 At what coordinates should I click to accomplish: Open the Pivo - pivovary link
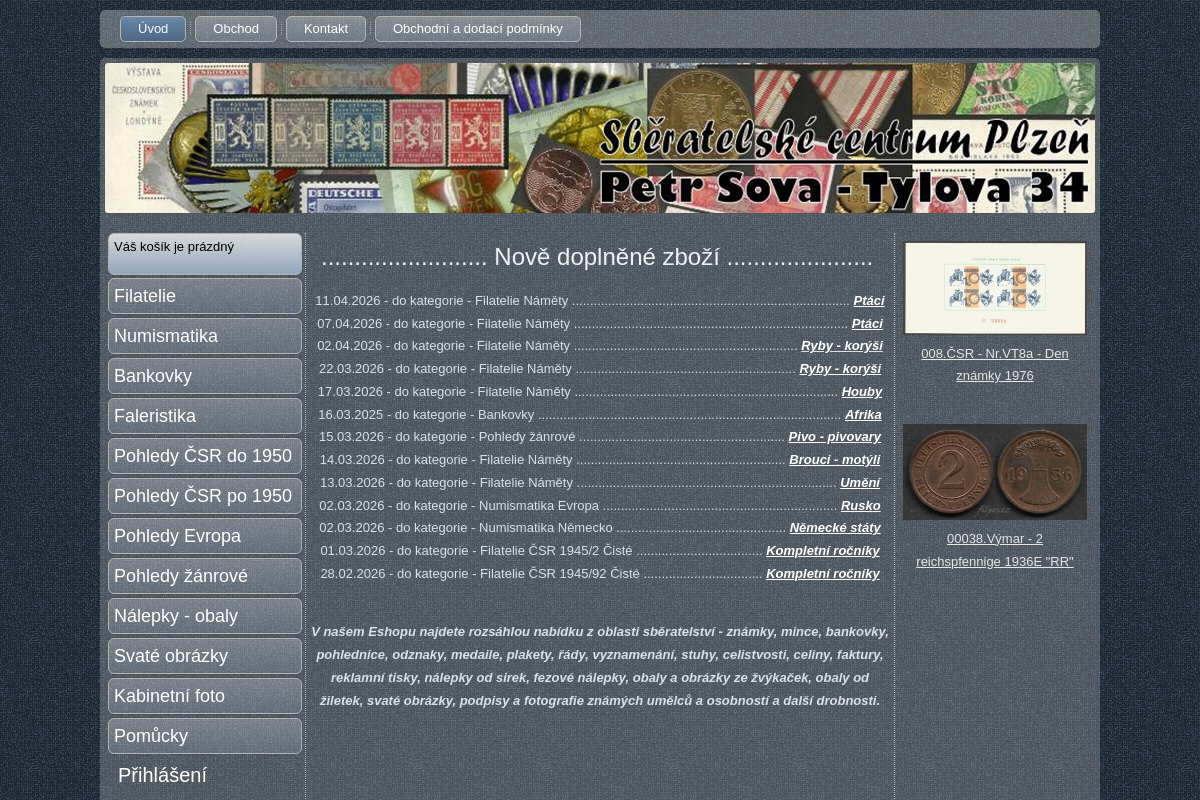pyautogui.click(x=834, y=437)
